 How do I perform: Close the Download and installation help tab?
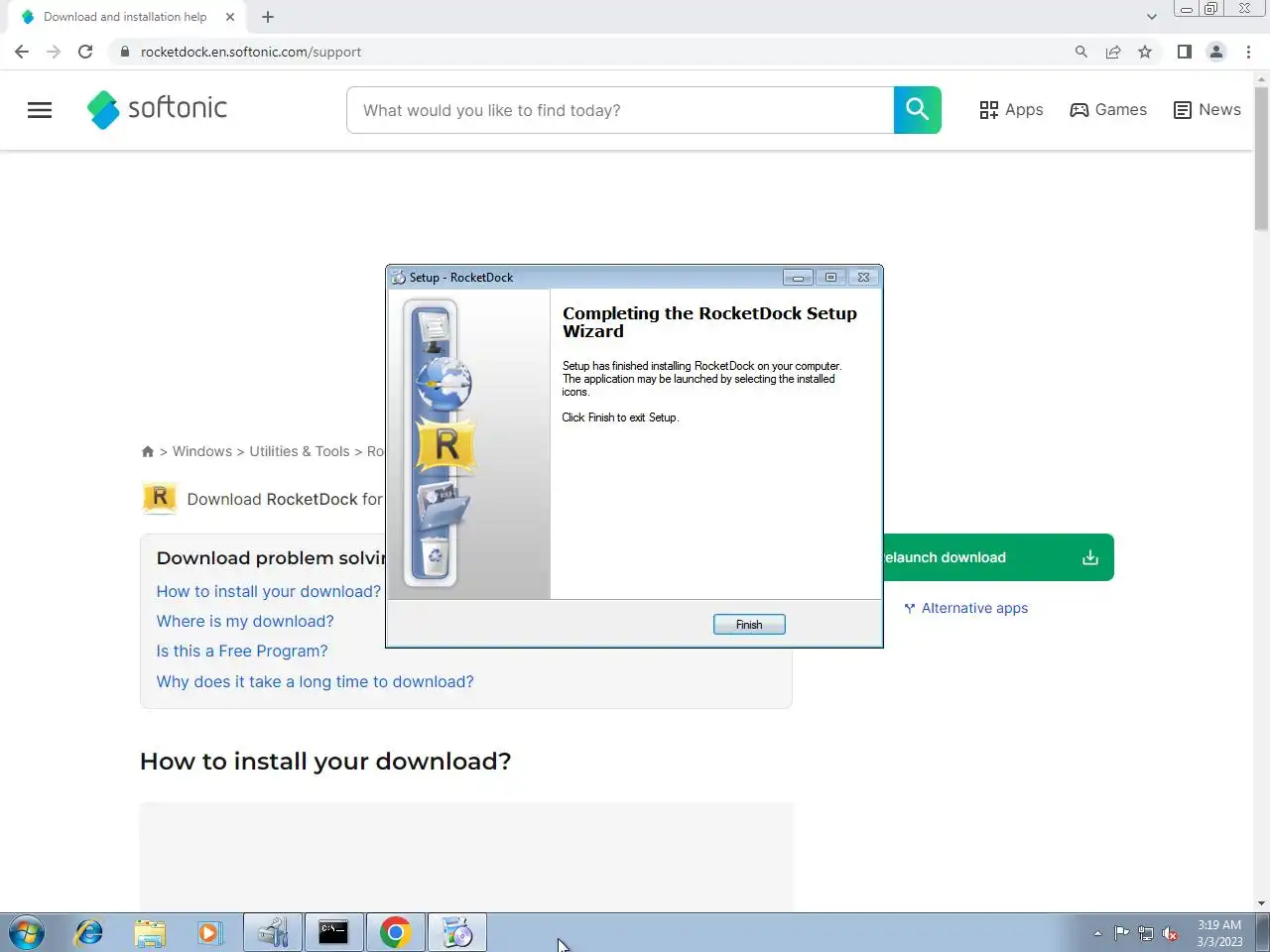click(230, 17)
